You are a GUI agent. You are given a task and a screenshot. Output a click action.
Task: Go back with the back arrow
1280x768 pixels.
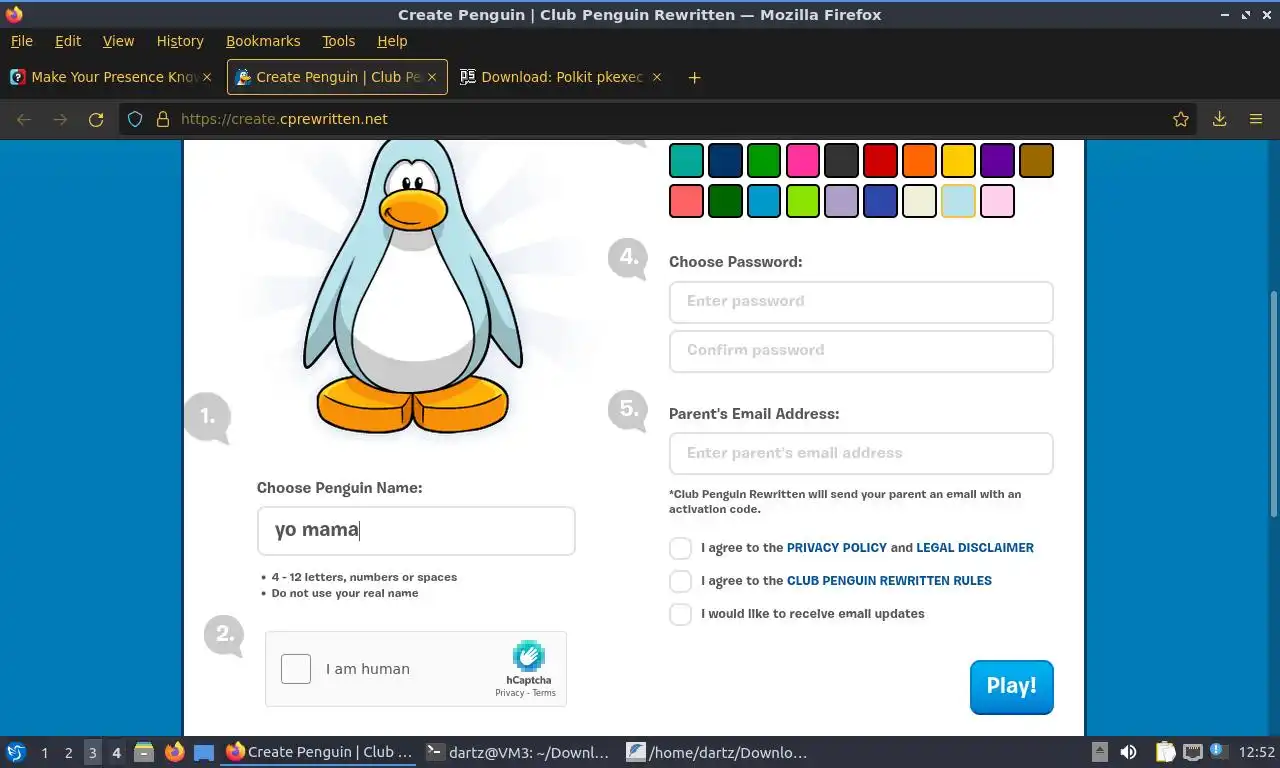[x=24, y=119]
